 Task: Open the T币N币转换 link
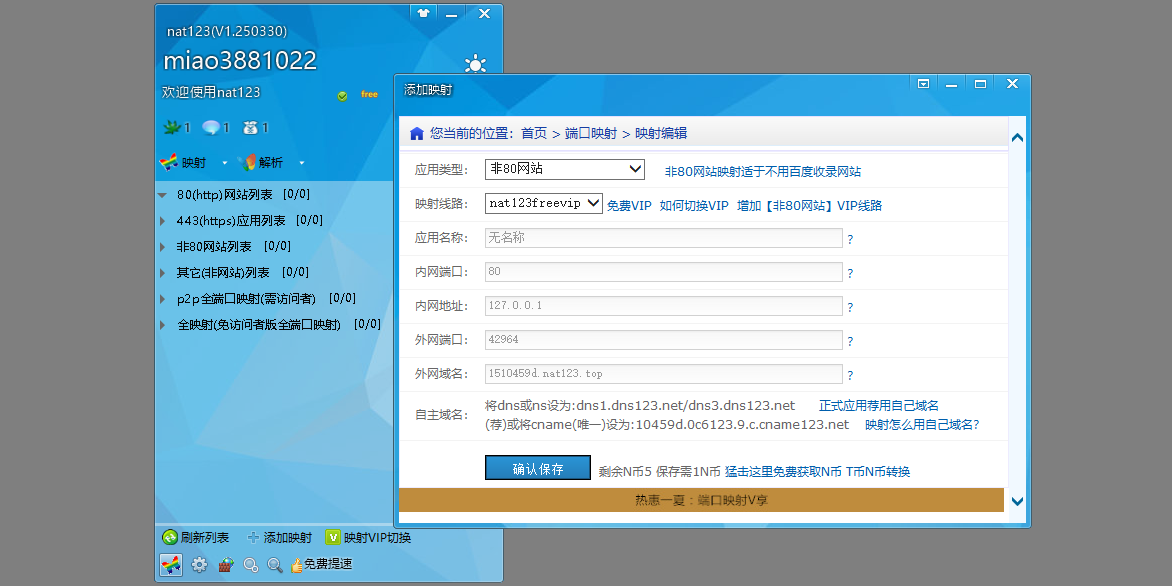click(x=878, y=472)
